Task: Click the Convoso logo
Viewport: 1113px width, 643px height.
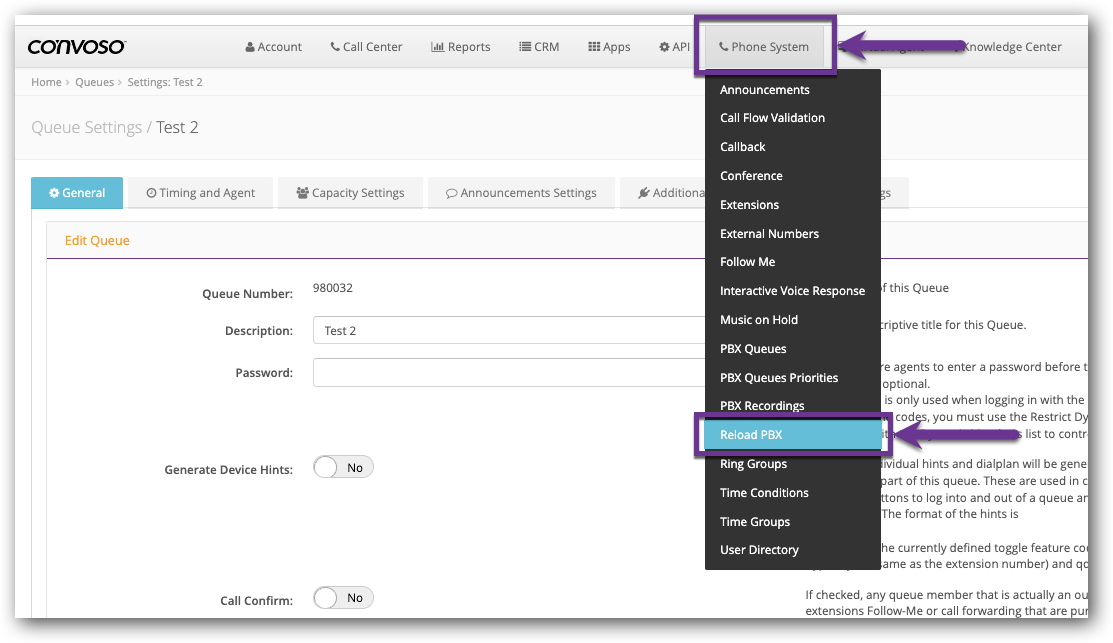Action: point(76,46)
